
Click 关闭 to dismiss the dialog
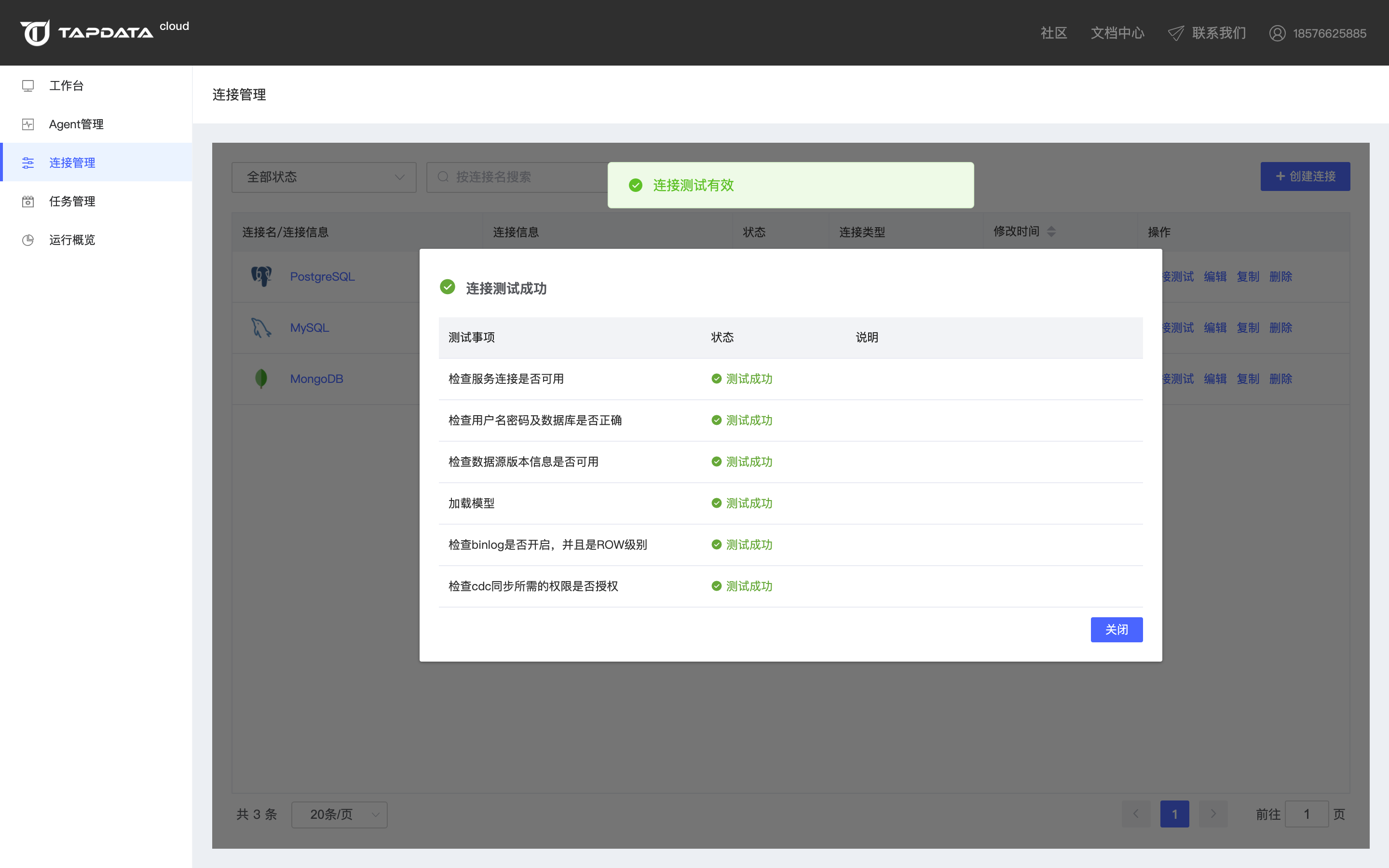point(1117,629)
